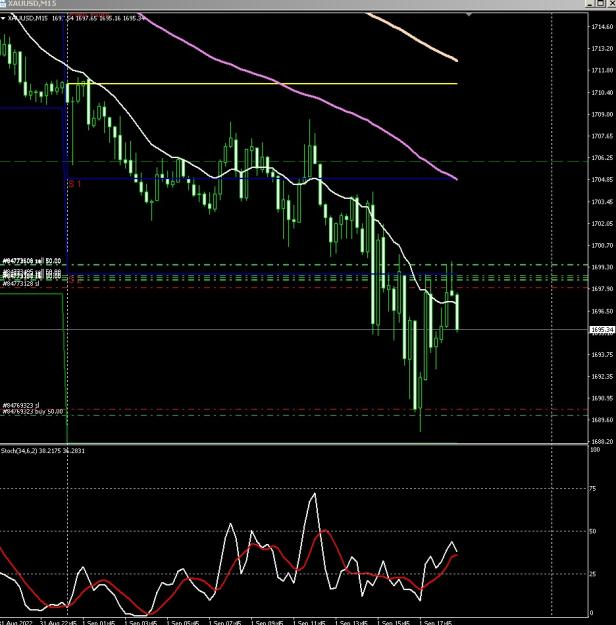Click the 1 Sep 09:45 time axis label
The image size is (616, 625).
pyautogui.click(x=267, y=622)
